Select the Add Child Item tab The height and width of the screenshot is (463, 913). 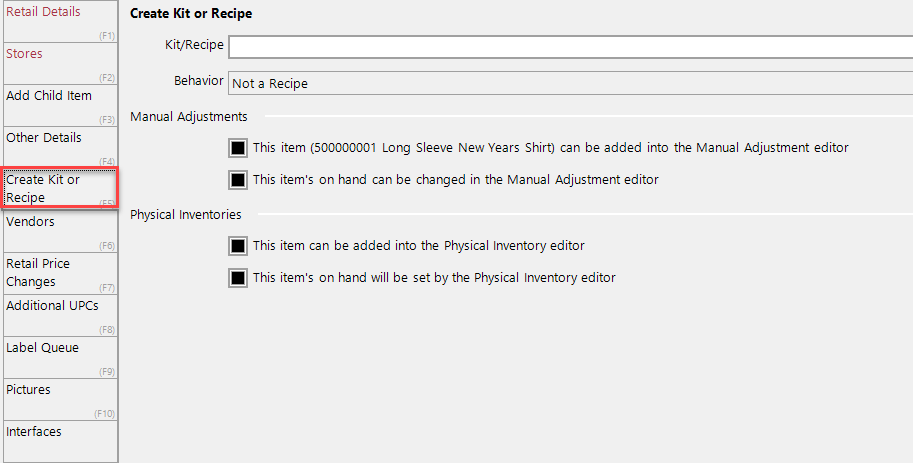(x=61, y=105)
